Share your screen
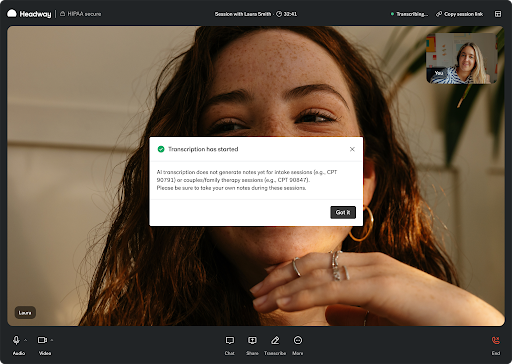 252,345
